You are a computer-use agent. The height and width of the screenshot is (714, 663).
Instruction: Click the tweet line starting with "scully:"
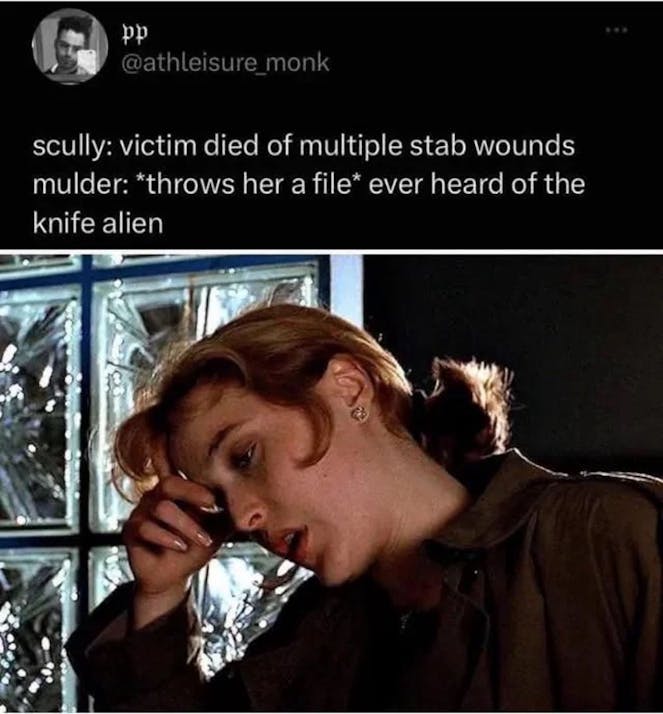(x=303, y=146)
